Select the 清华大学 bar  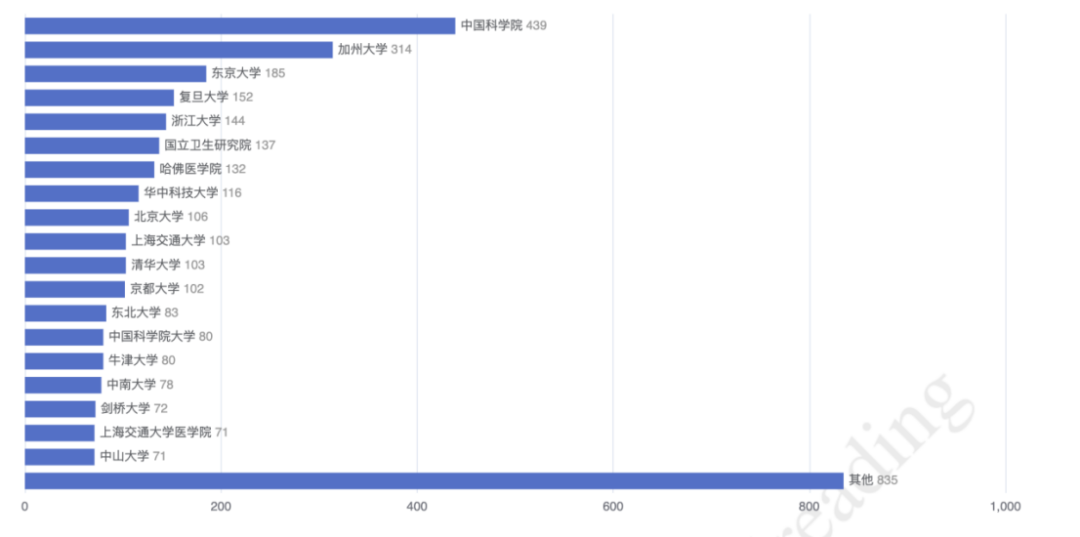coord(75,265)
